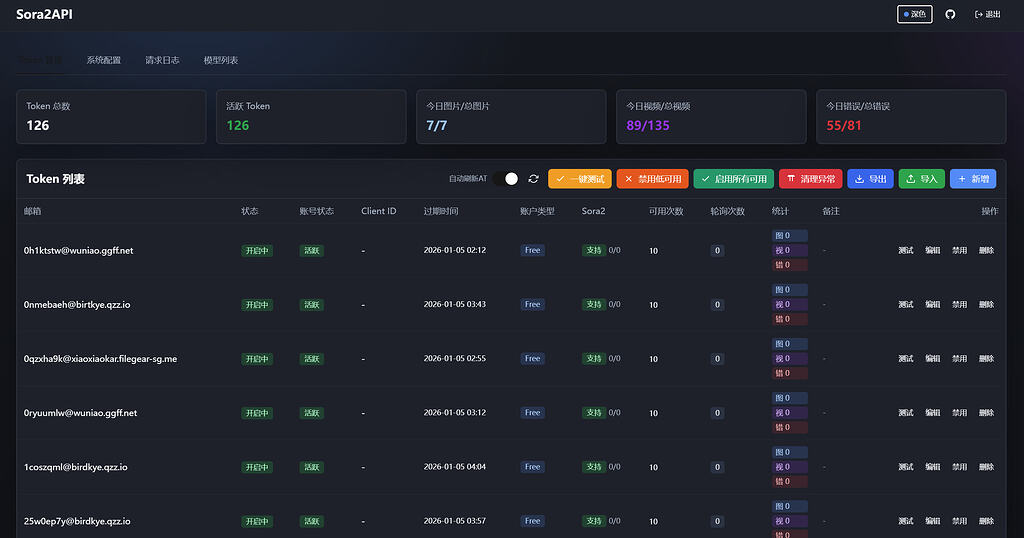The image size is (1024, 538).
Task: Click the 今日图片/总图片 card showing 7/7
Action: [511, 117]
